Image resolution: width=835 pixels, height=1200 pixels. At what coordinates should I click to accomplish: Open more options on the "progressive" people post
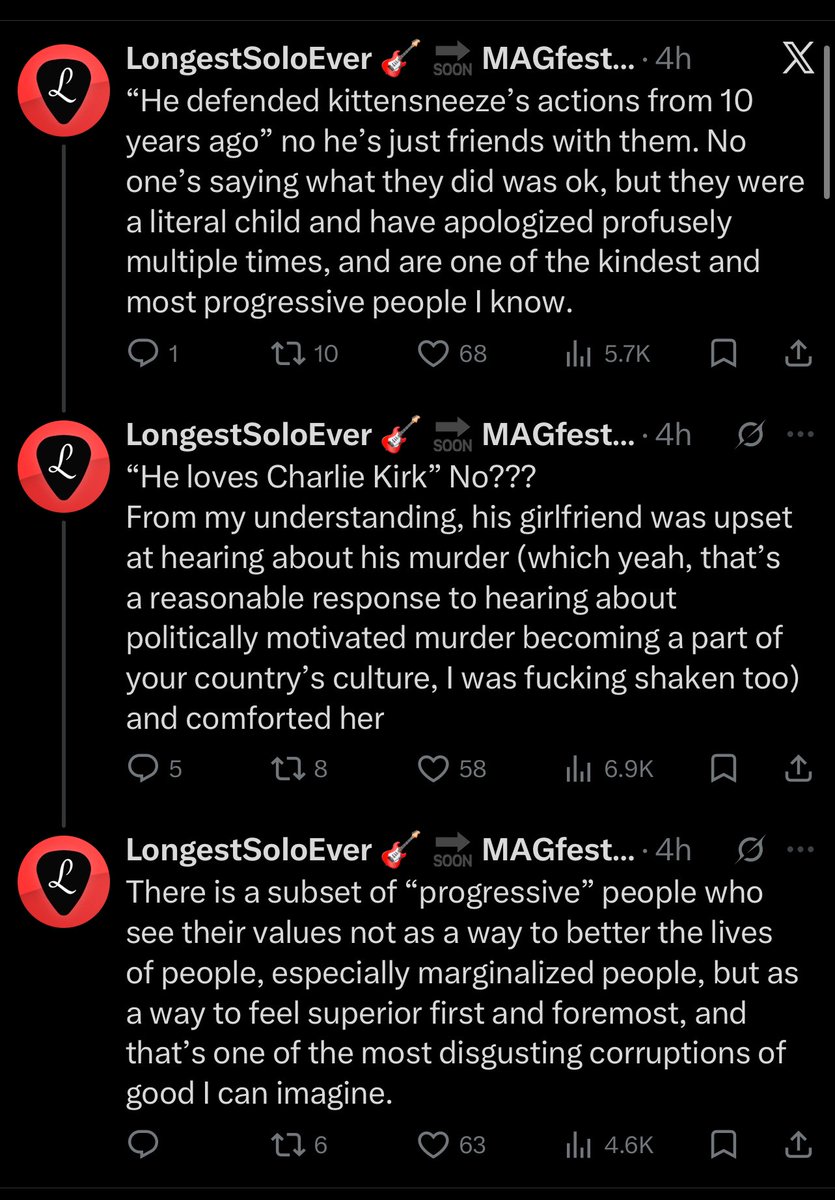tap(801, 850)
